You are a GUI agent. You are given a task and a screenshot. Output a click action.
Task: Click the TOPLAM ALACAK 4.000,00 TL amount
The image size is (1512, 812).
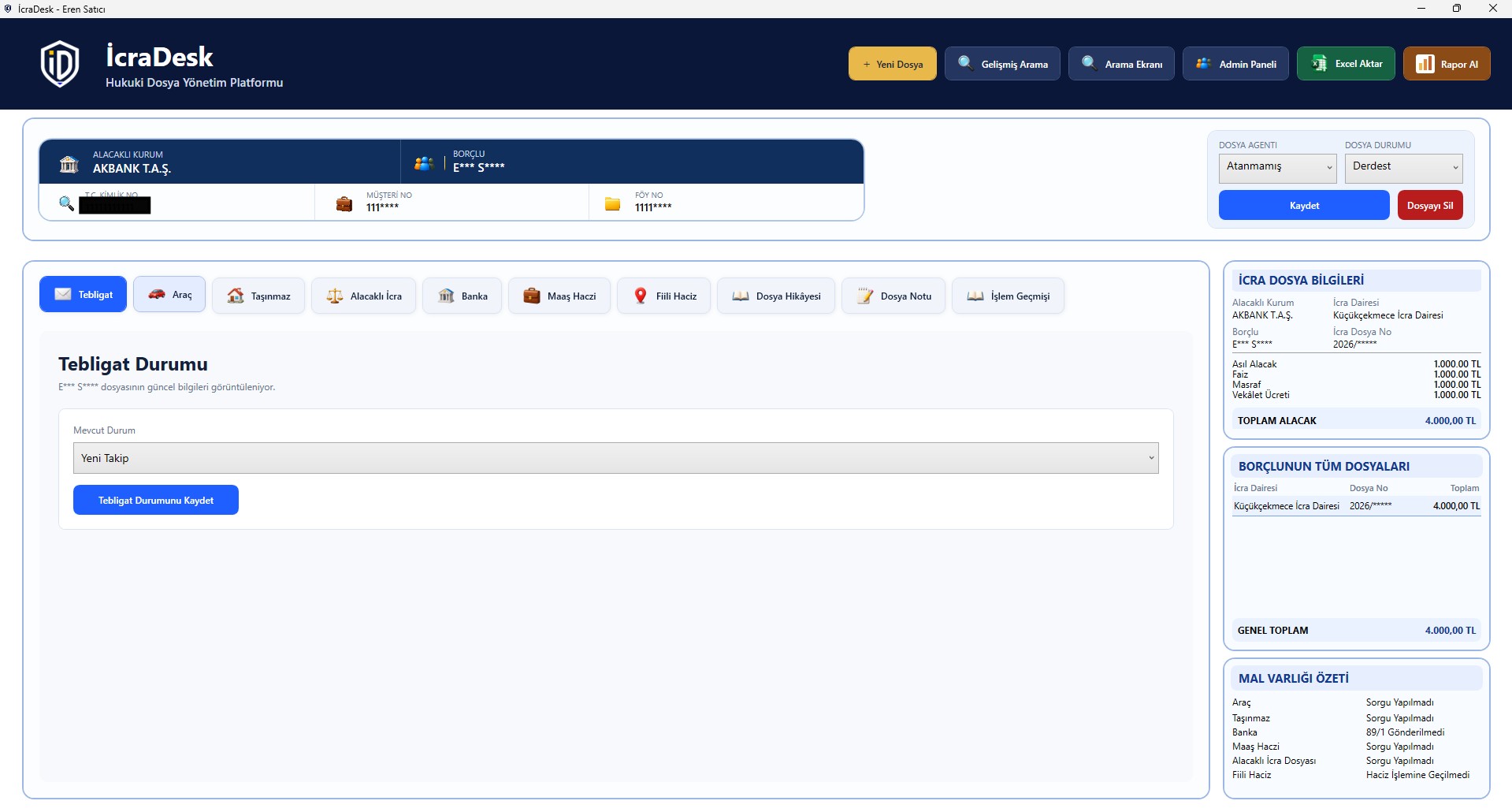coord(1450,421)
